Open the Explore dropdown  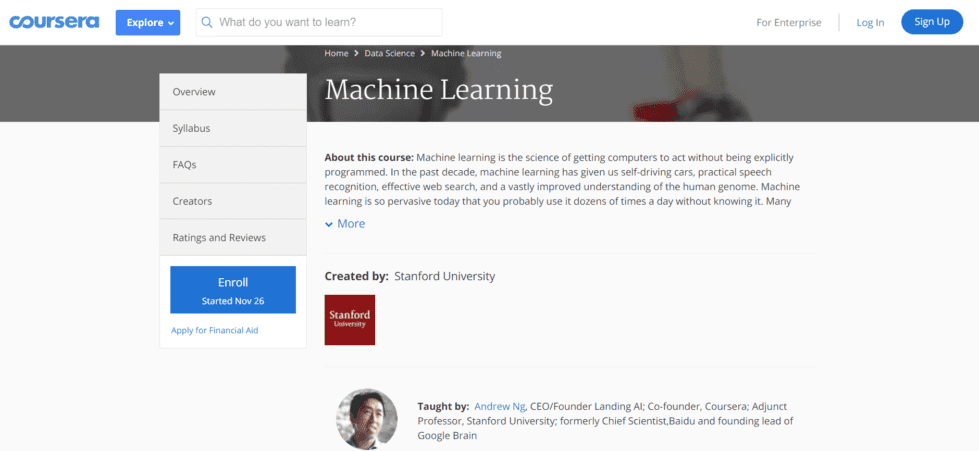click(148, 22)
